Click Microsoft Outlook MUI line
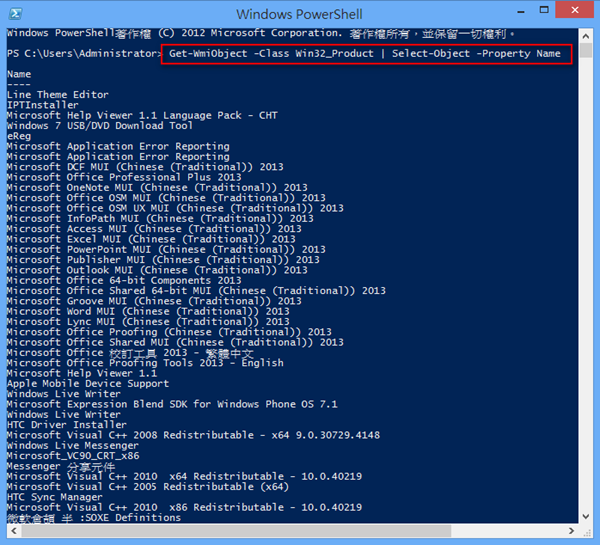 click(157, 270)
